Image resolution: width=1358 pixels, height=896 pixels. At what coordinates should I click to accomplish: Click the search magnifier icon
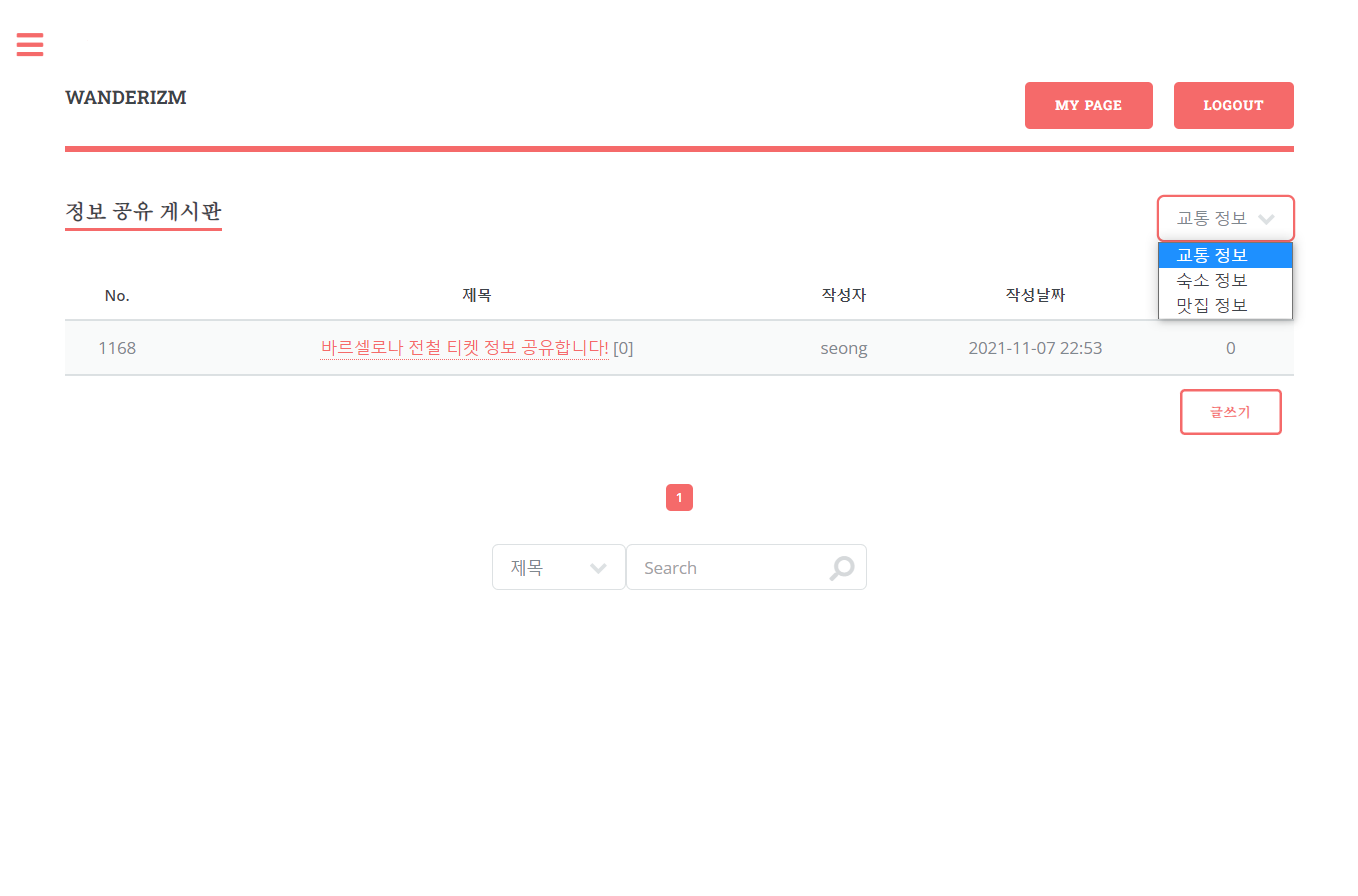pyautogui.click(x=842, y=568)
